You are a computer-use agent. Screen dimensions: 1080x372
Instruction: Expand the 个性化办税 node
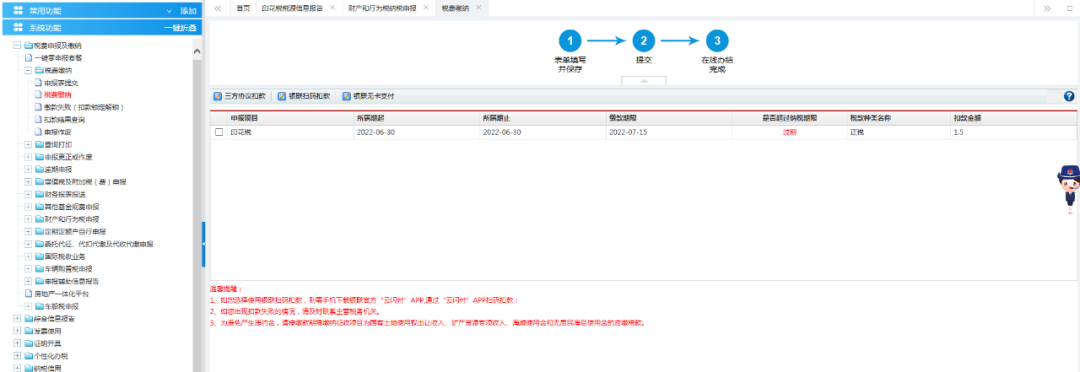pyautogui.click(x=17, y=355)
